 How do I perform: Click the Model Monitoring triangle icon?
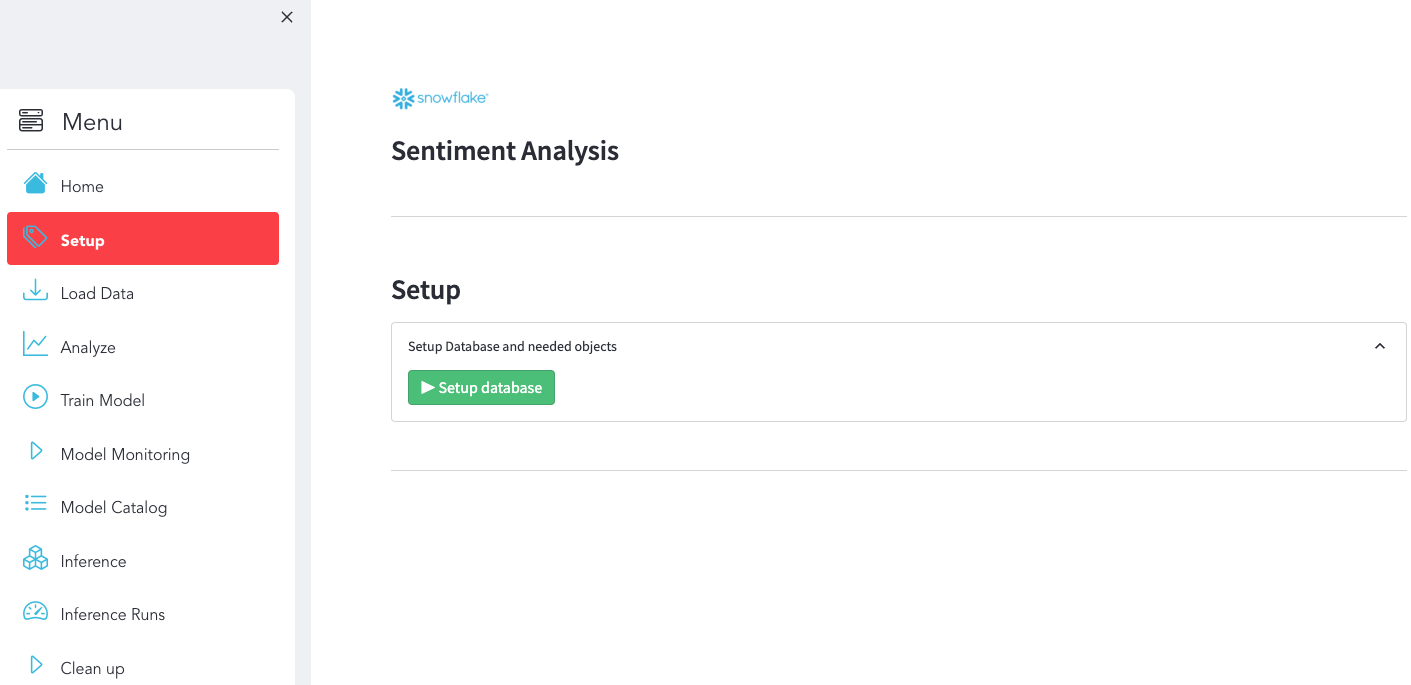[36, 451]
